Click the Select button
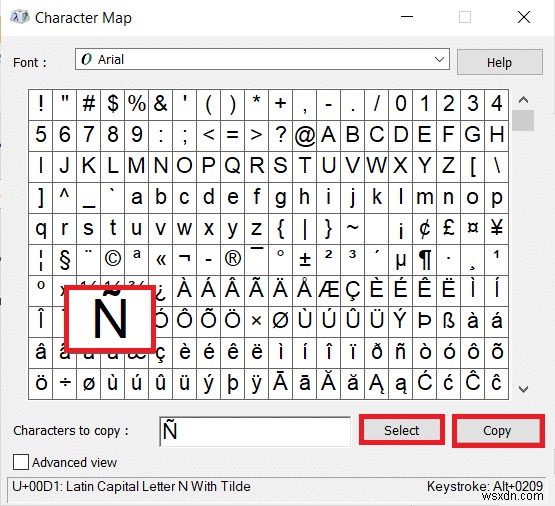555x506 pixels. tap(401, 430)
